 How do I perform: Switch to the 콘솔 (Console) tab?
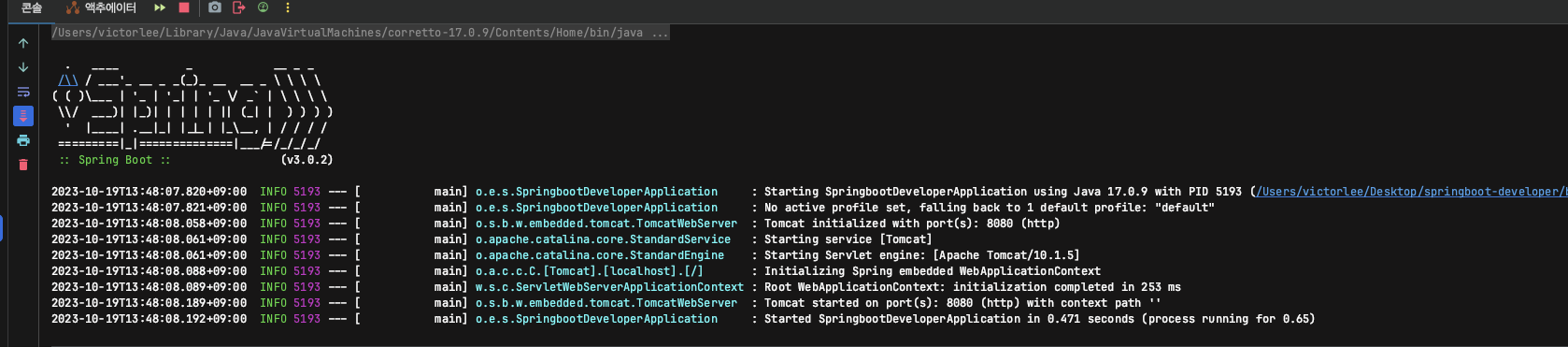pyautogui.click(x=32, y=7)
